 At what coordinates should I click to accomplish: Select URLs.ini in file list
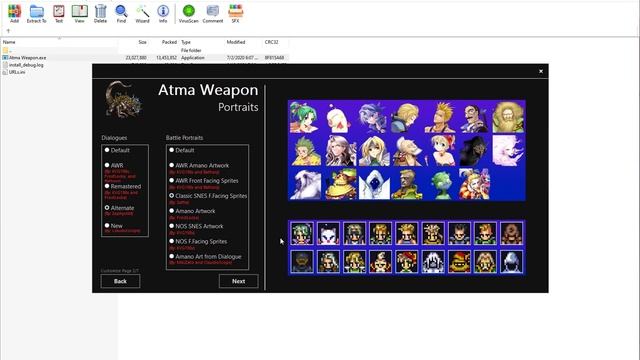[x=17, y=72]
